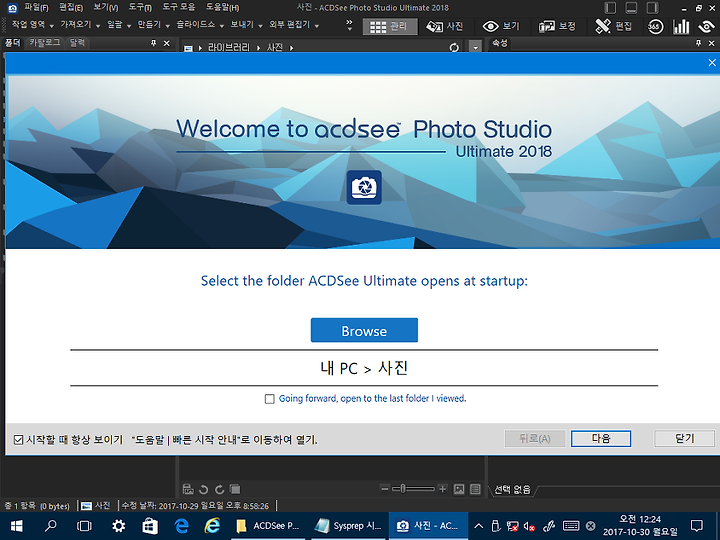
Task: Click the 닫기 (Close) button in dialog
Action: [x=684, y=439]
